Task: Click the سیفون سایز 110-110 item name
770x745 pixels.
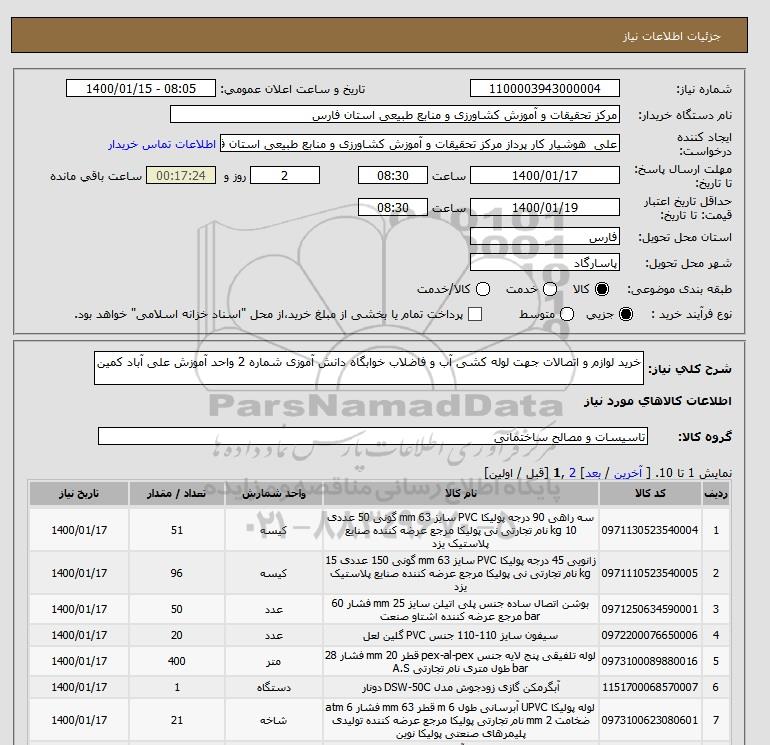Action: click(461, 635)
